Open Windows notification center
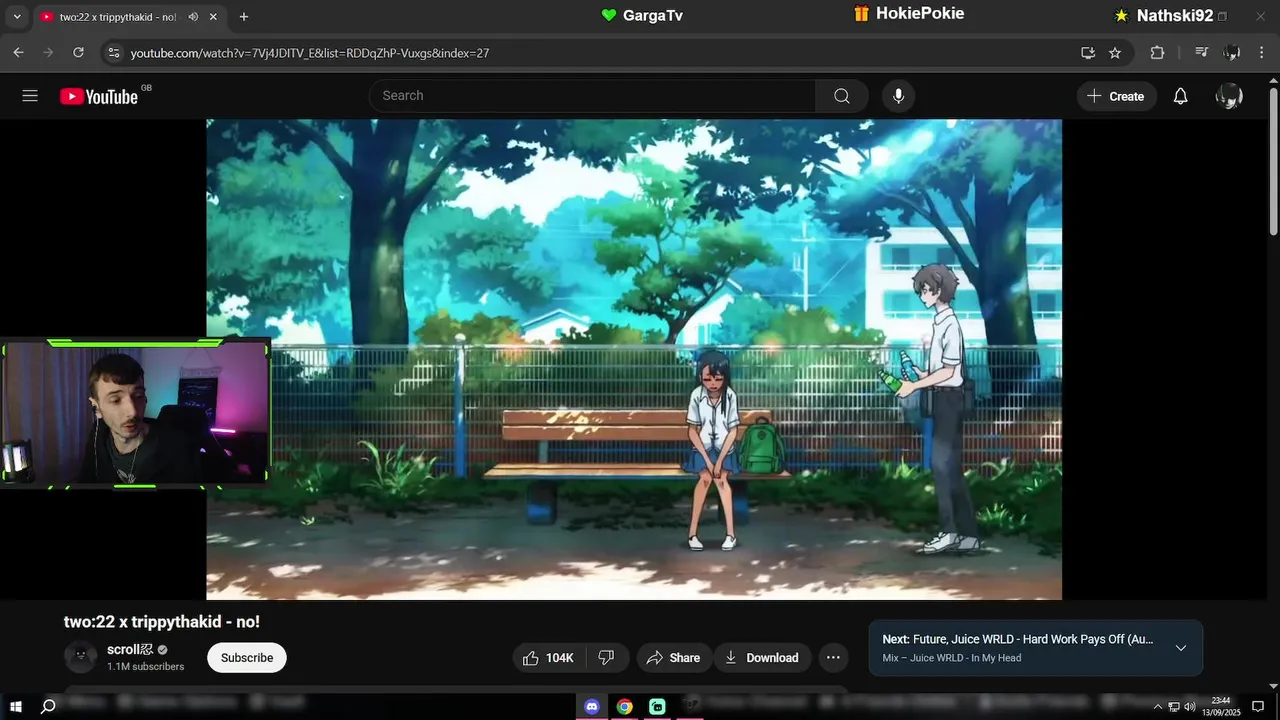Viewport: 1280px width, 720px height. (1258, 706)
